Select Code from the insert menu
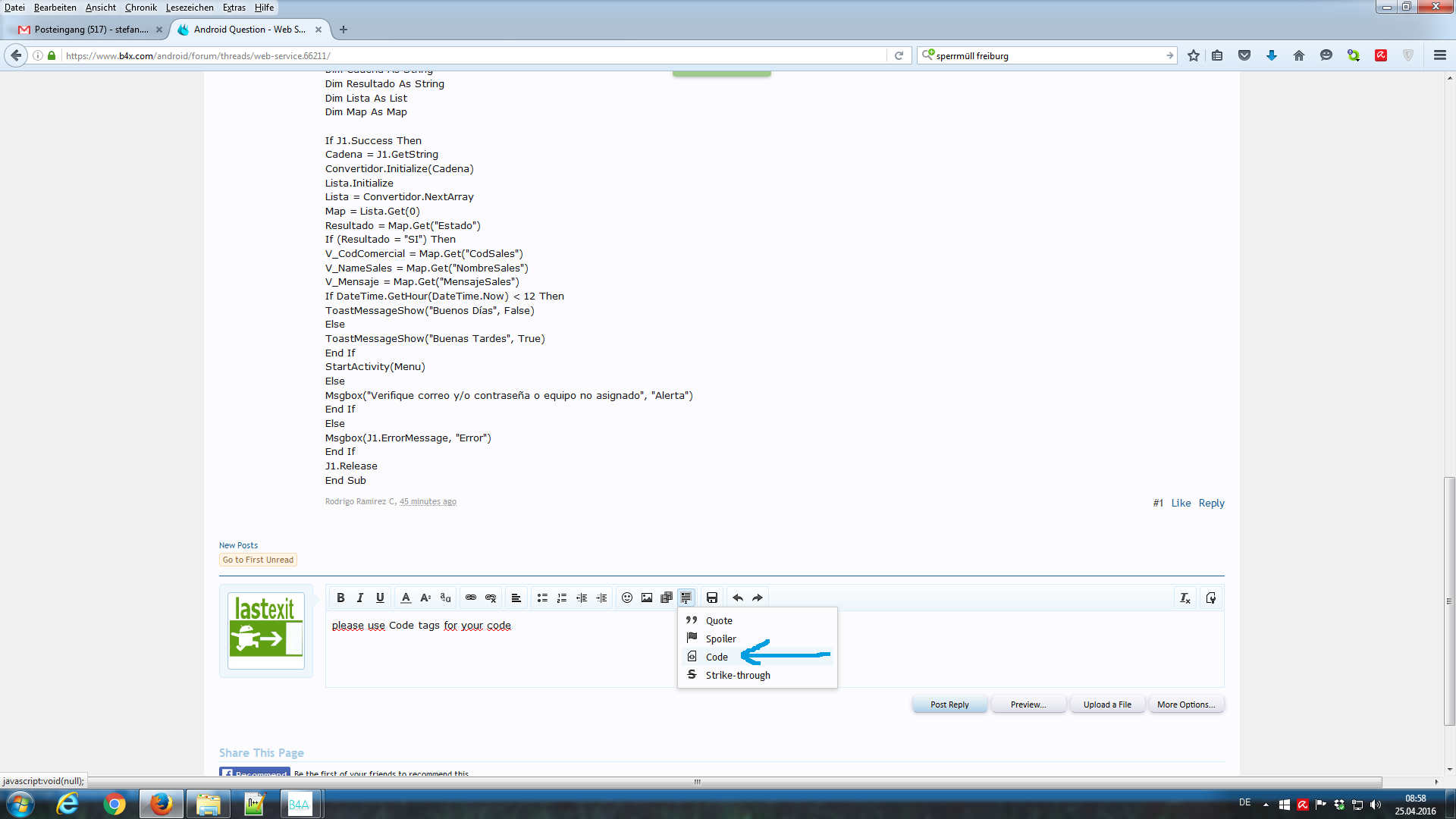Viewport: 1456px width, 819px height. (x=717, y=657)
